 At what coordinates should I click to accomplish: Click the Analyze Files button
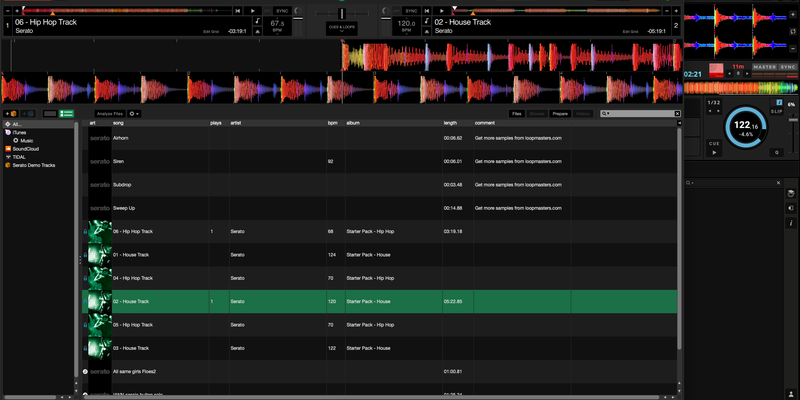(x=109, y=114)
